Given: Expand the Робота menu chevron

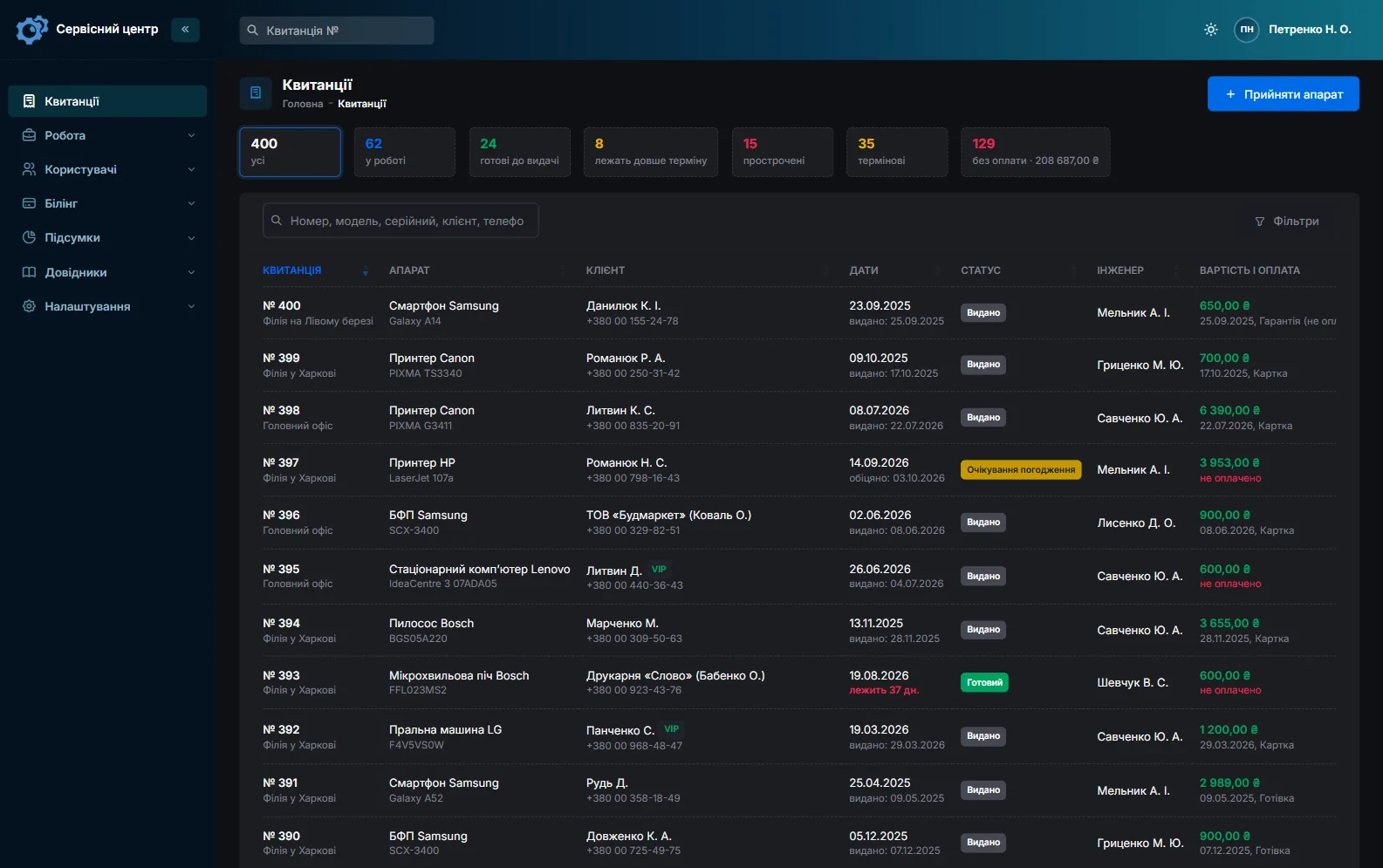Looking at the screenshot, I should coord(191,135).
